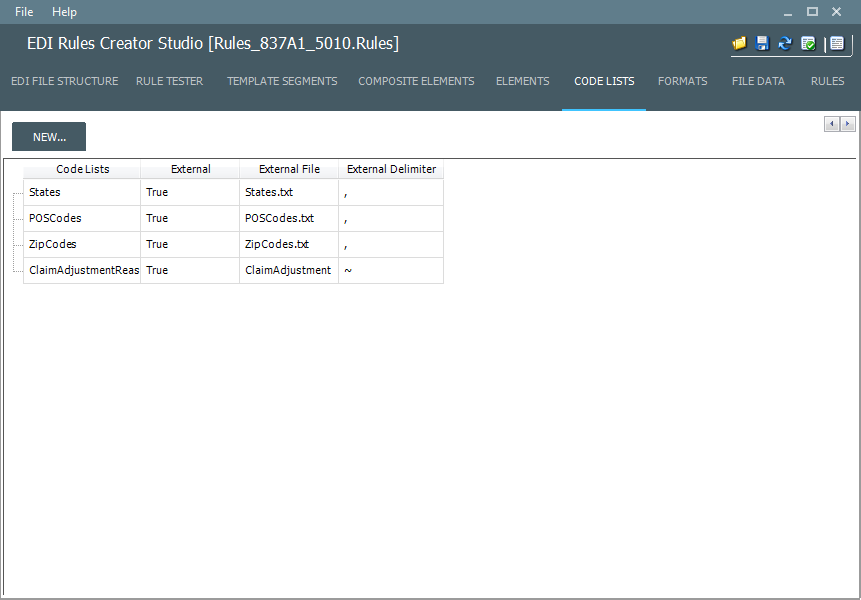
Task: Go to the RULES tab
Action: tap(828, 81)
